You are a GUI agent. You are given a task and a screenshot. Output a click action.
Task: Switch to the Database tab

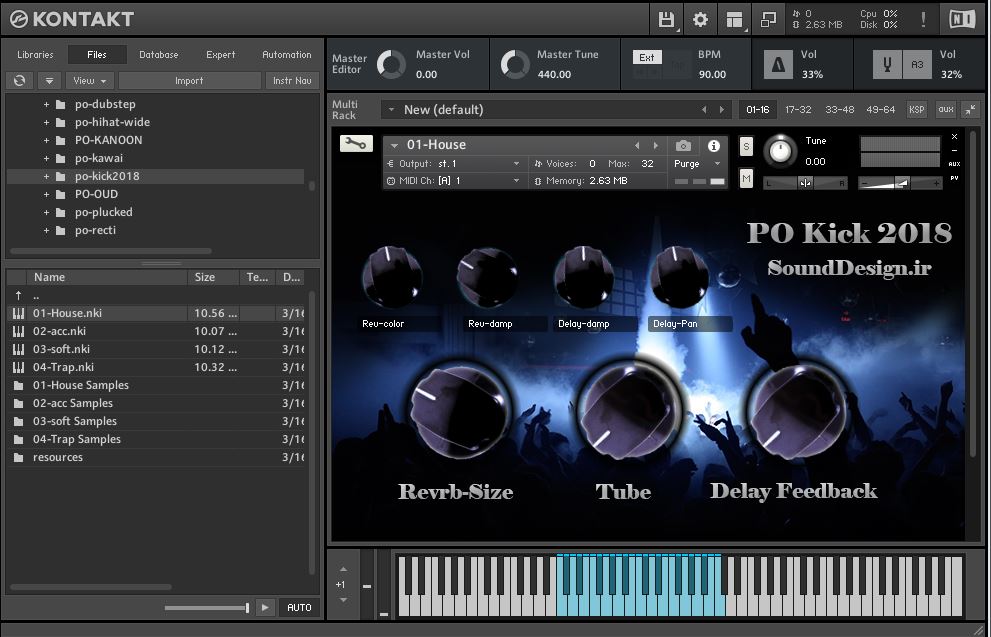point(159,54)
